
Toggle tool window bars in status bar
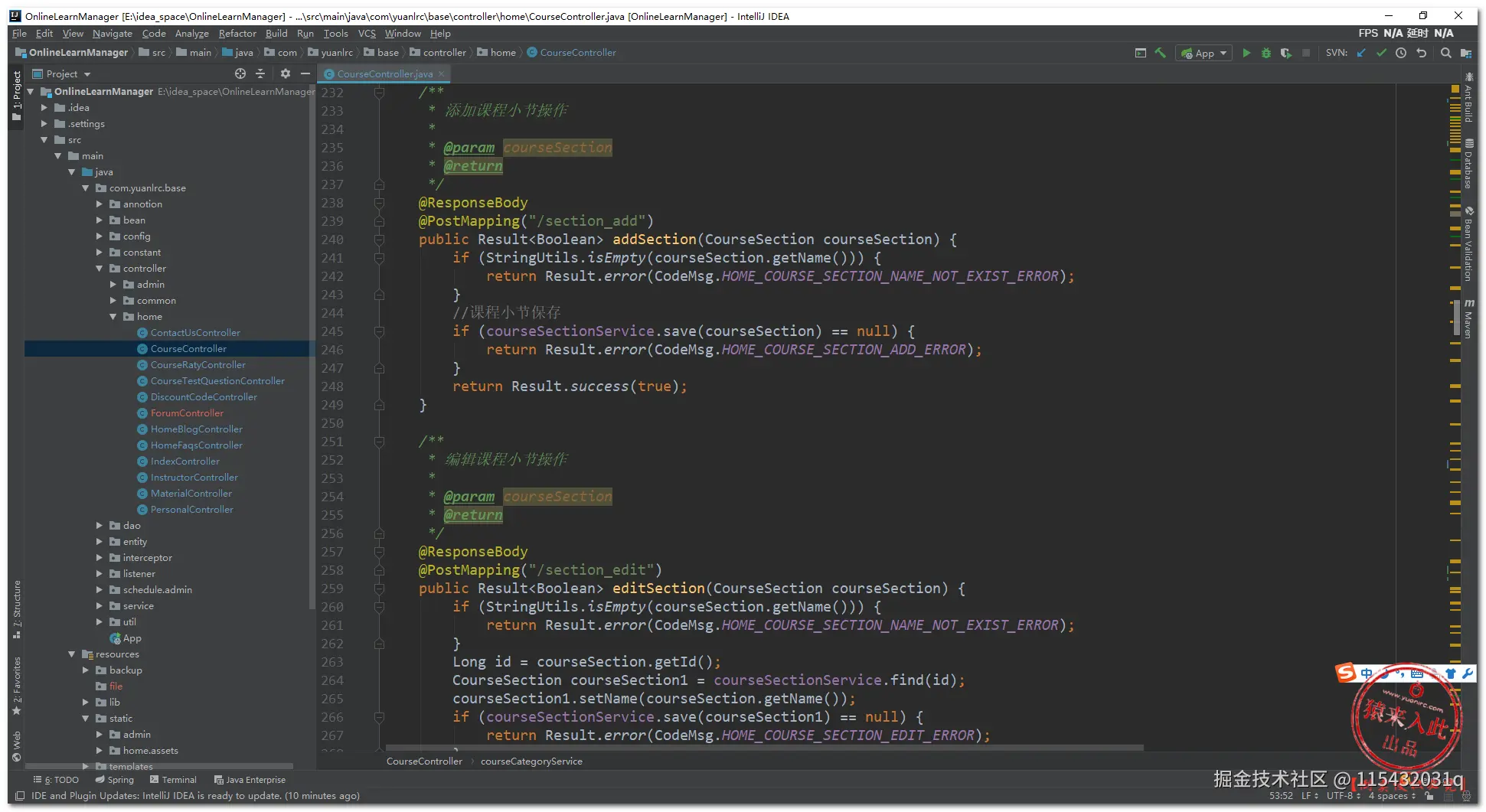[21, 796]
